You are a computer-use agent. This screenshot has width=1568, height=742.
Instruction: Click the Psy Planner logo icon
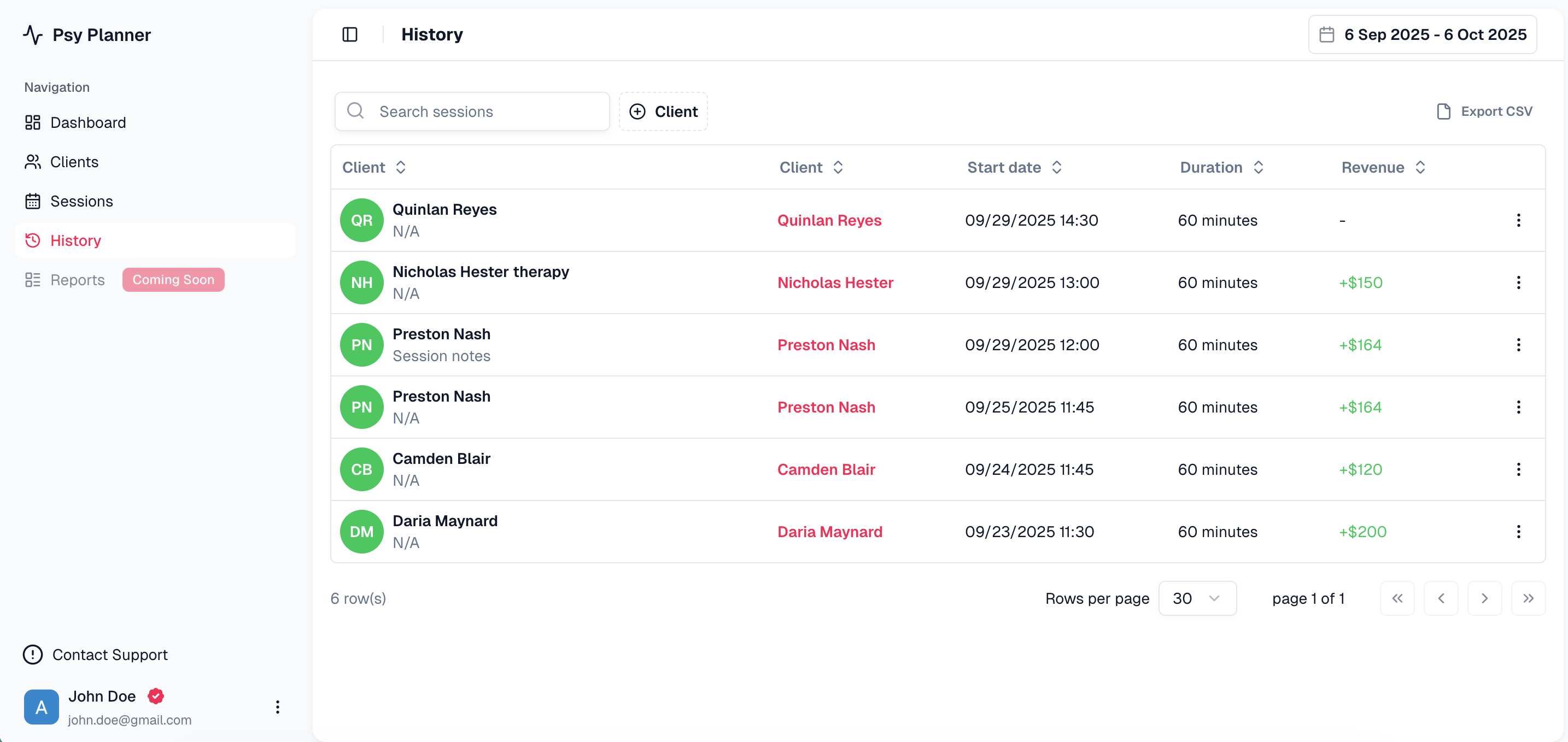[33, 34]
